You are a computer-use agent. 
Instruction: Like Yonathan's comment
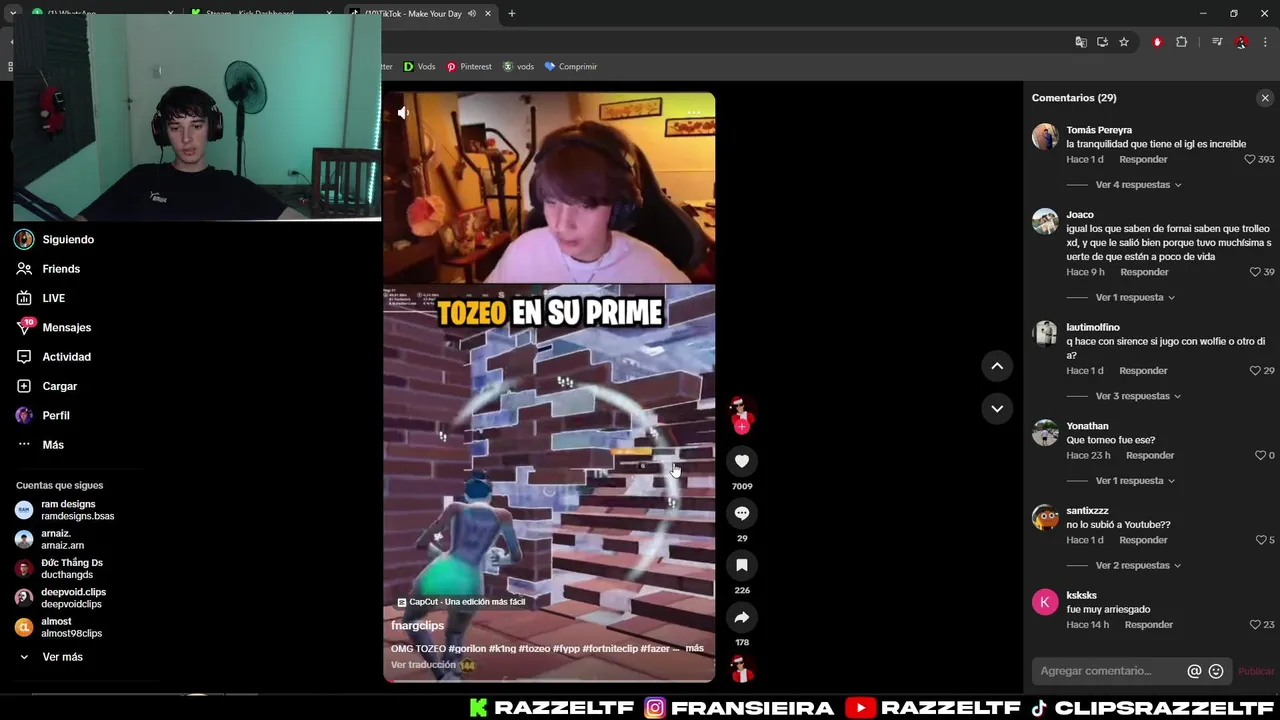point(1260,456)
